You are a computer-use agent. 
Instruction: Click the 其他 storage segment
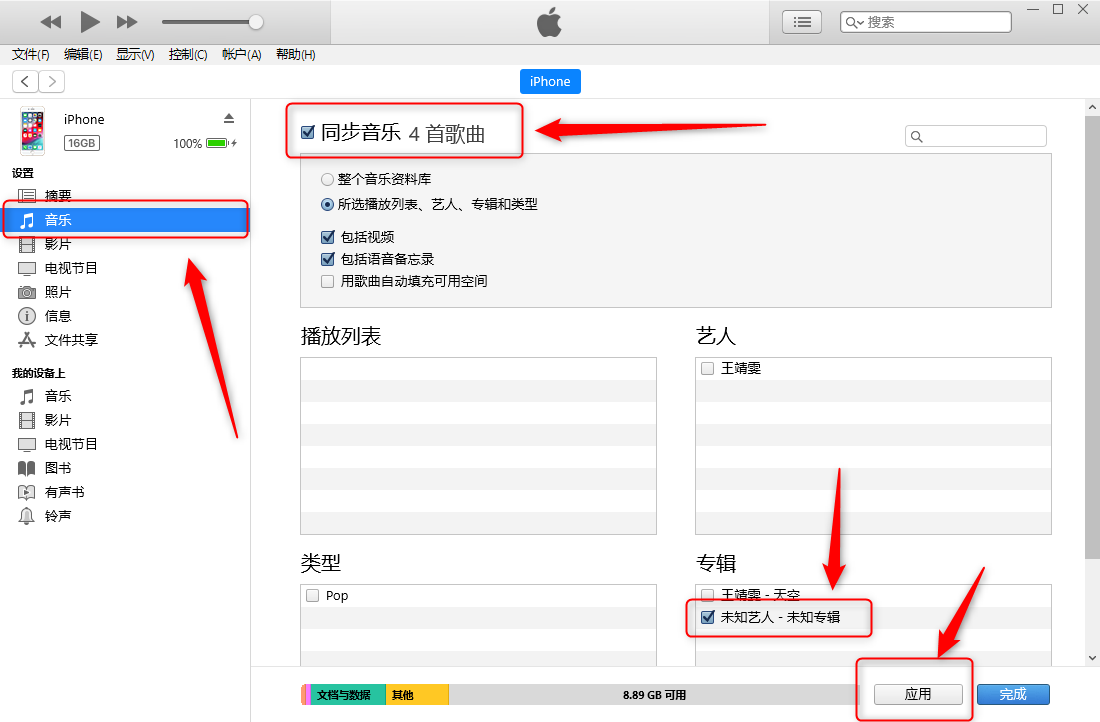click(417, 695)
